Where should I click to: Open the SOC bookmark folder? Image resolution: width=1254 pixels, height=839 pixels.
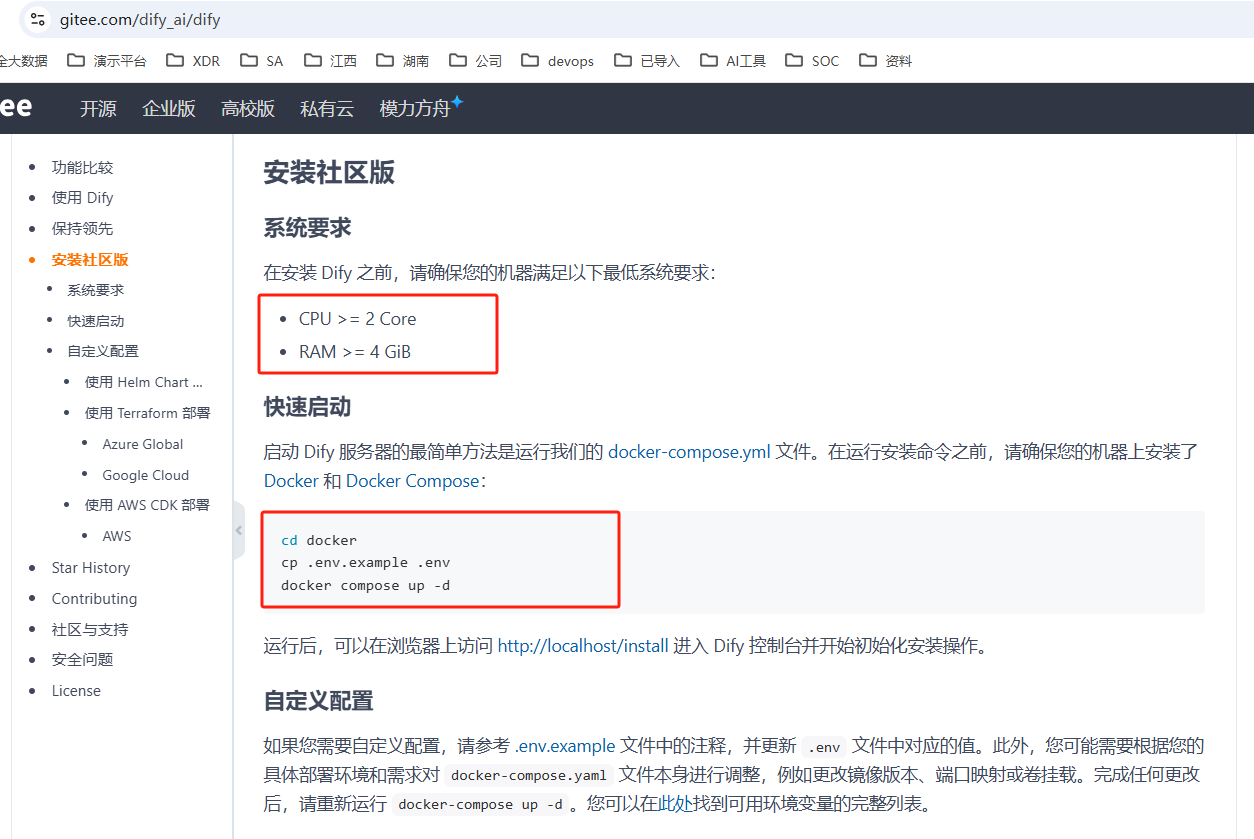click(x=812, y=61)
